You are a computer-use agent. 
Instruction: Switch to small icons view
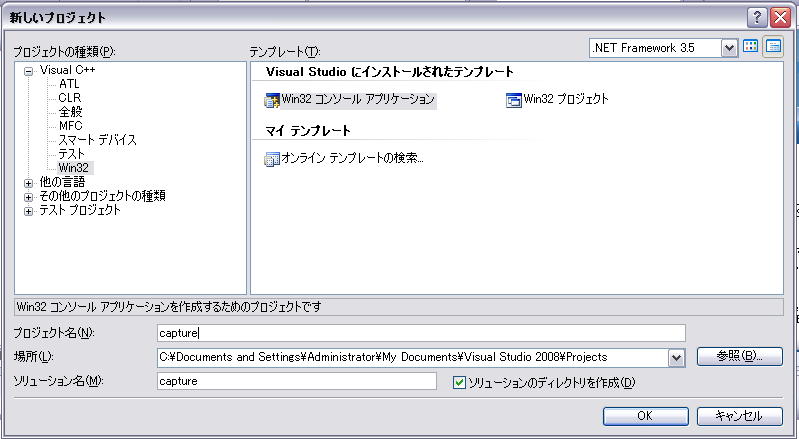(x=773, y=46)
